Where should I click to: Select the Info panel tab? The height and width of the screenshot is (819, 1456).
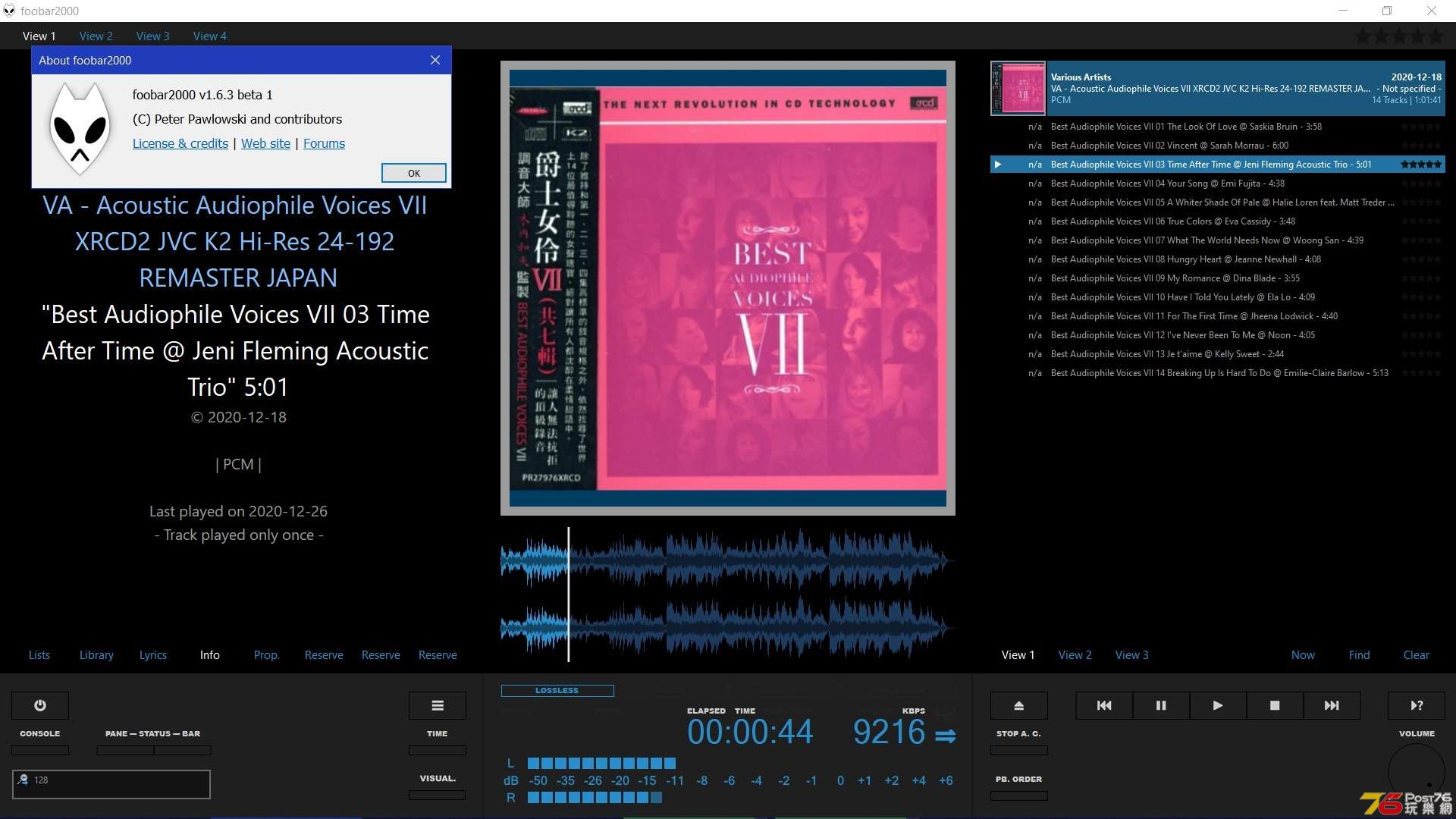click(x=210, y=655)
